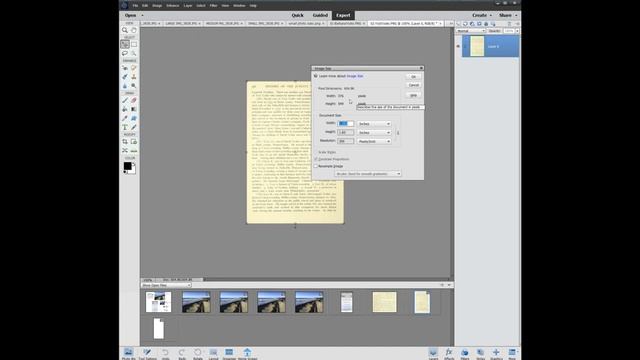Cancel the Image Size dialog
Viewport: 640px width, 360px height.
413,85
